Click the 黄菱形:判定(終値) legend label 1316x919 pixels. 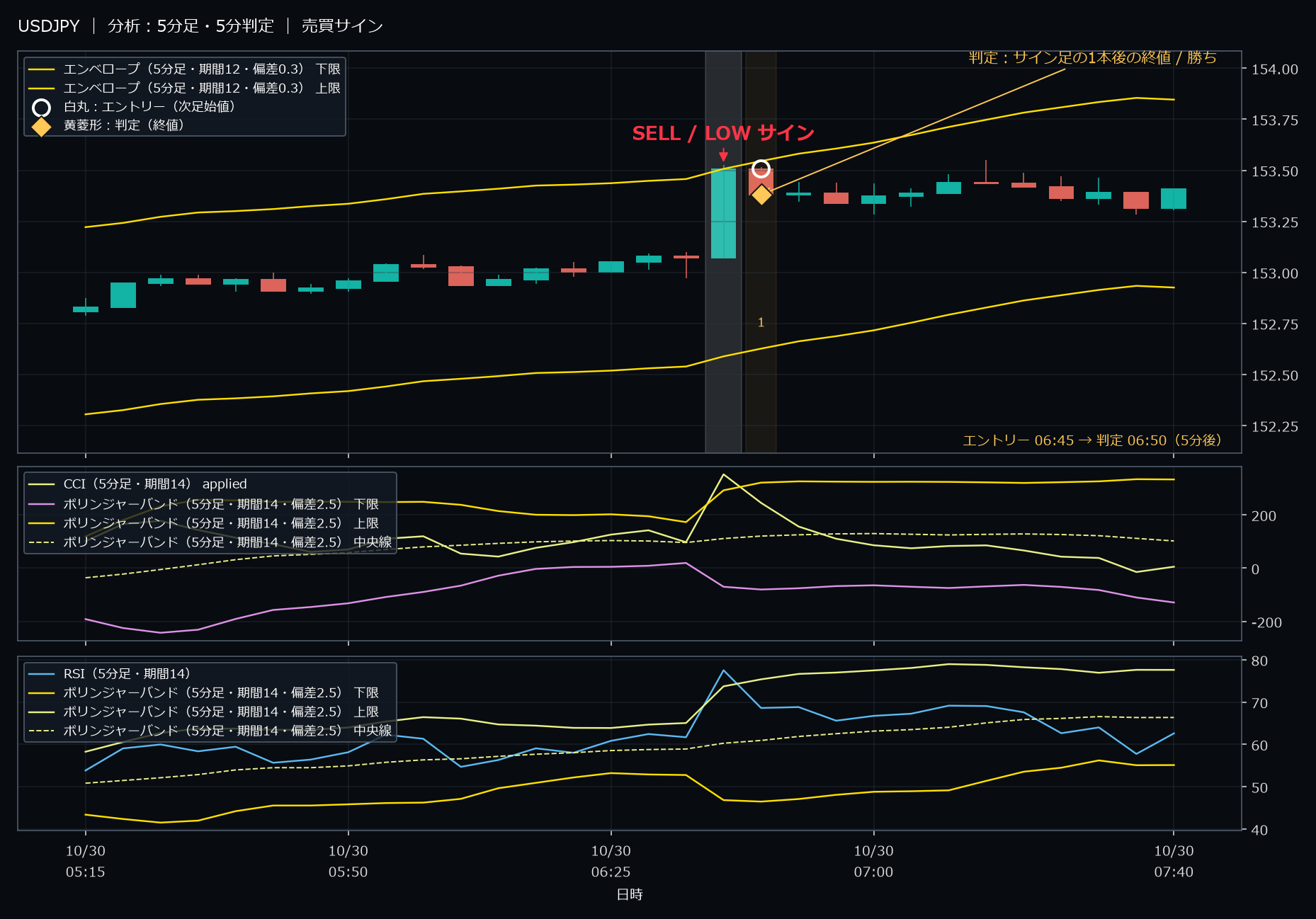pos(124,125)
